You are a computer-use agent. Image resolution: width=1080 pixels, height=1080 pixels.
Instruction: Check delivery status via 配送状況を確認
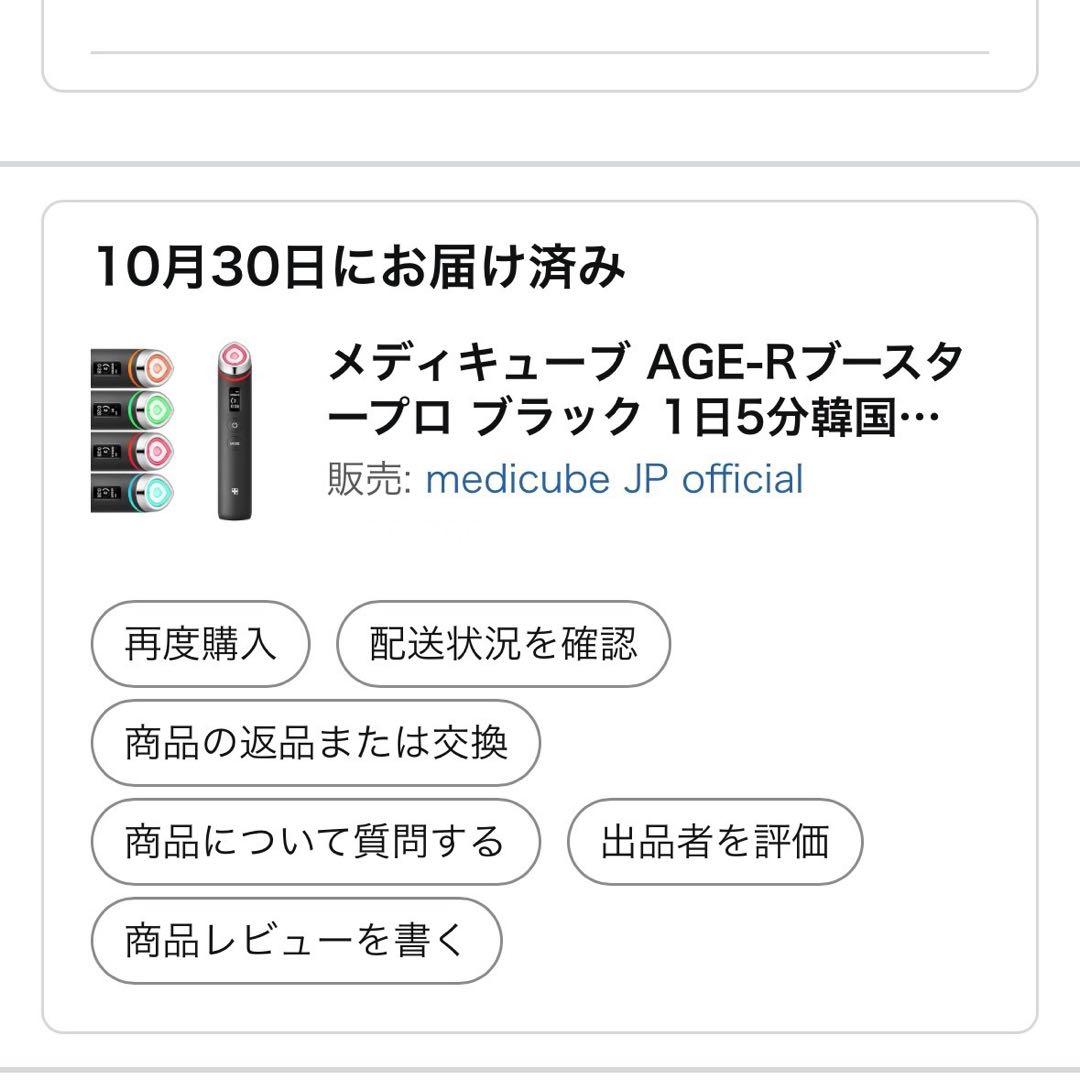[x=504, y=645]
